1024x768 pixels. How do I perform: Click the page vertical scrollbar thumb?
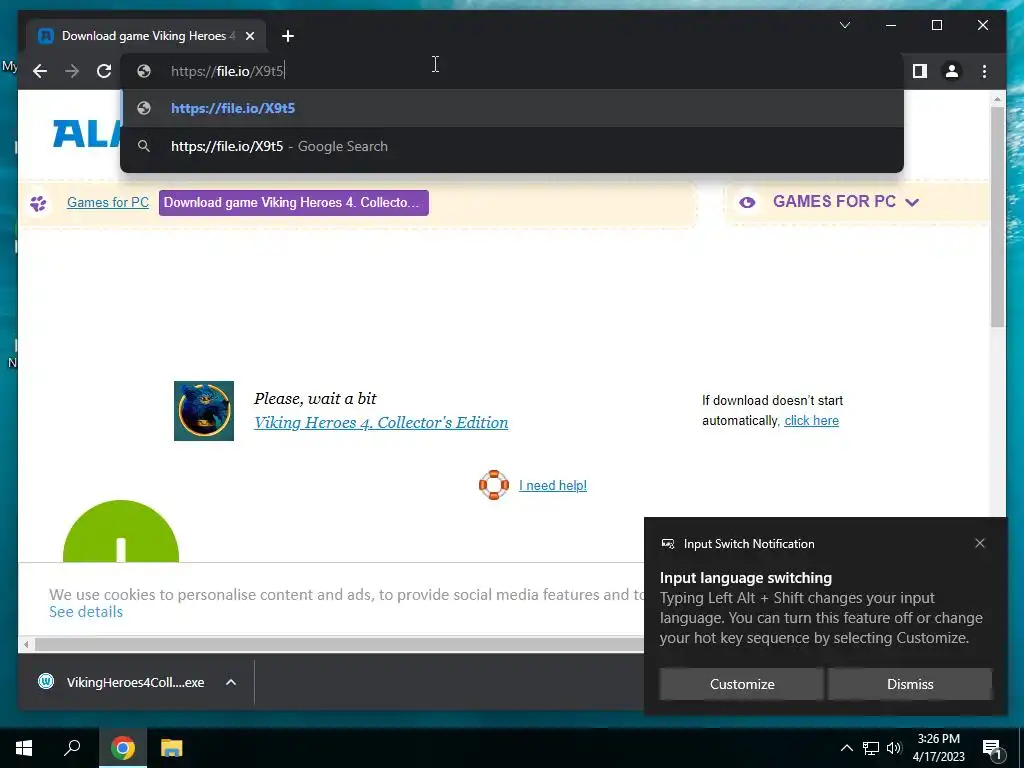[x=997, y=217]
